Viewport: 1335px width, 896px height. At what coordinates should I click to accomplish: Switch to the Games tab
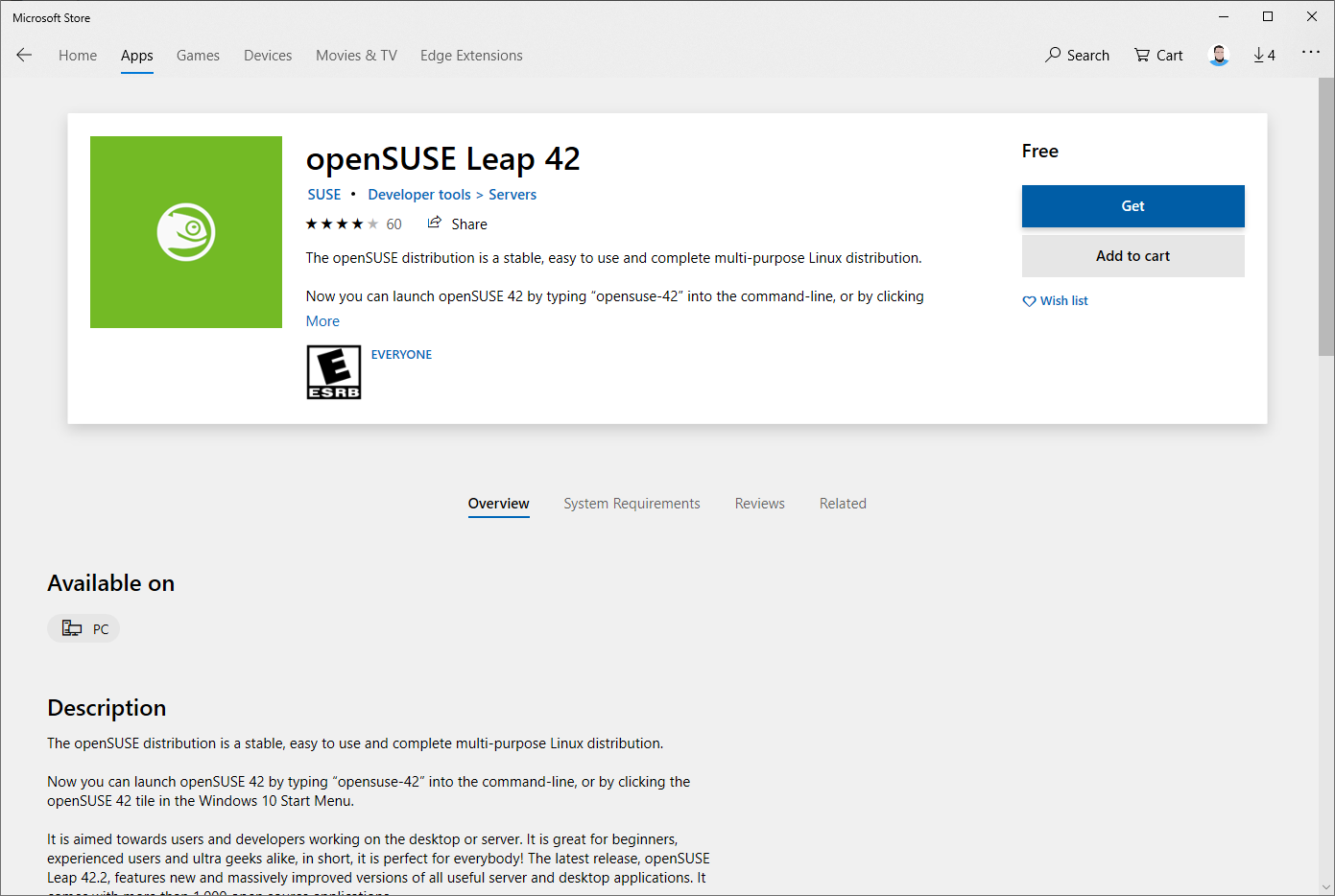click(198, 56)
